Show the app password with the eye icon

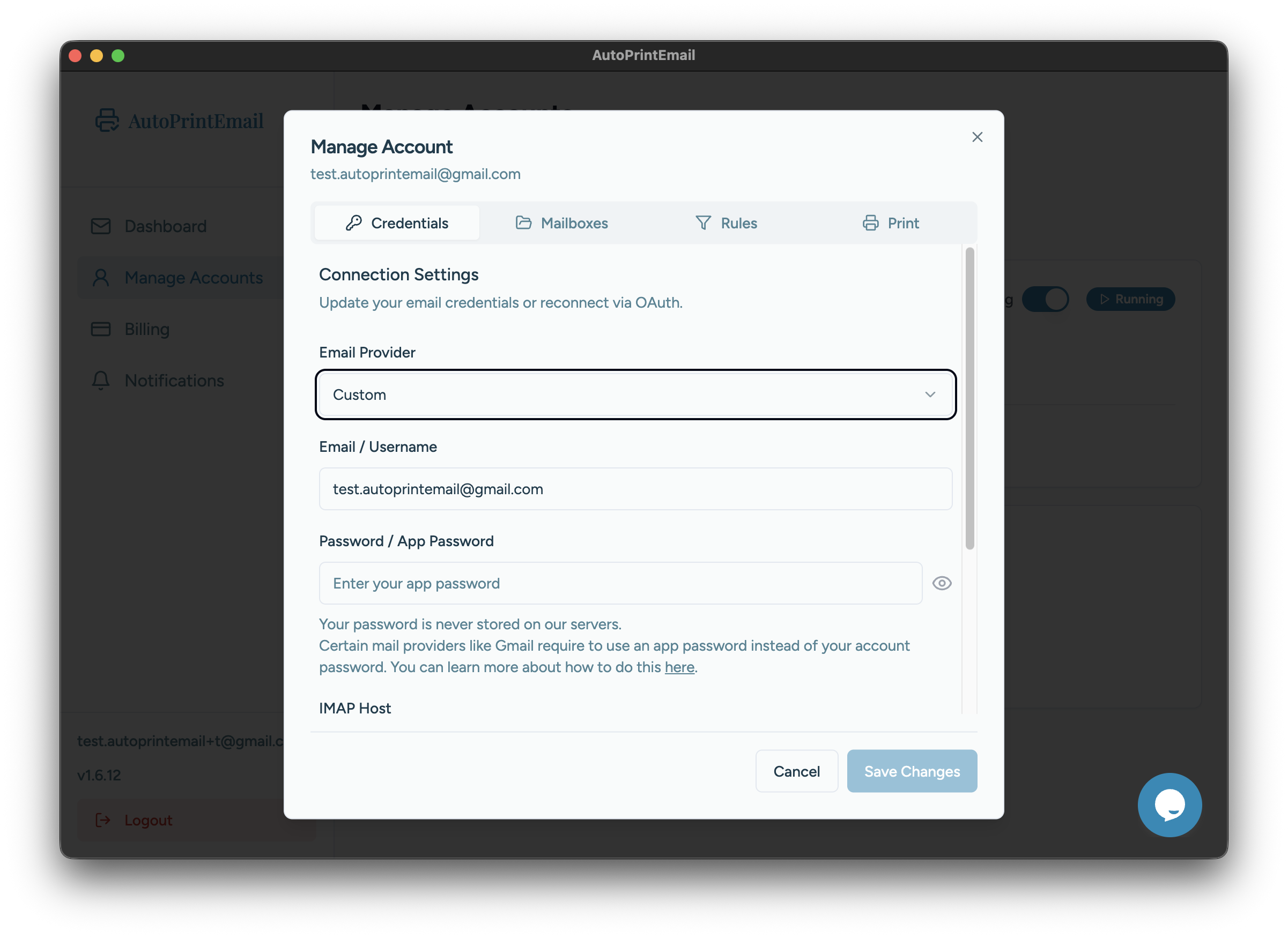point(942,583)
